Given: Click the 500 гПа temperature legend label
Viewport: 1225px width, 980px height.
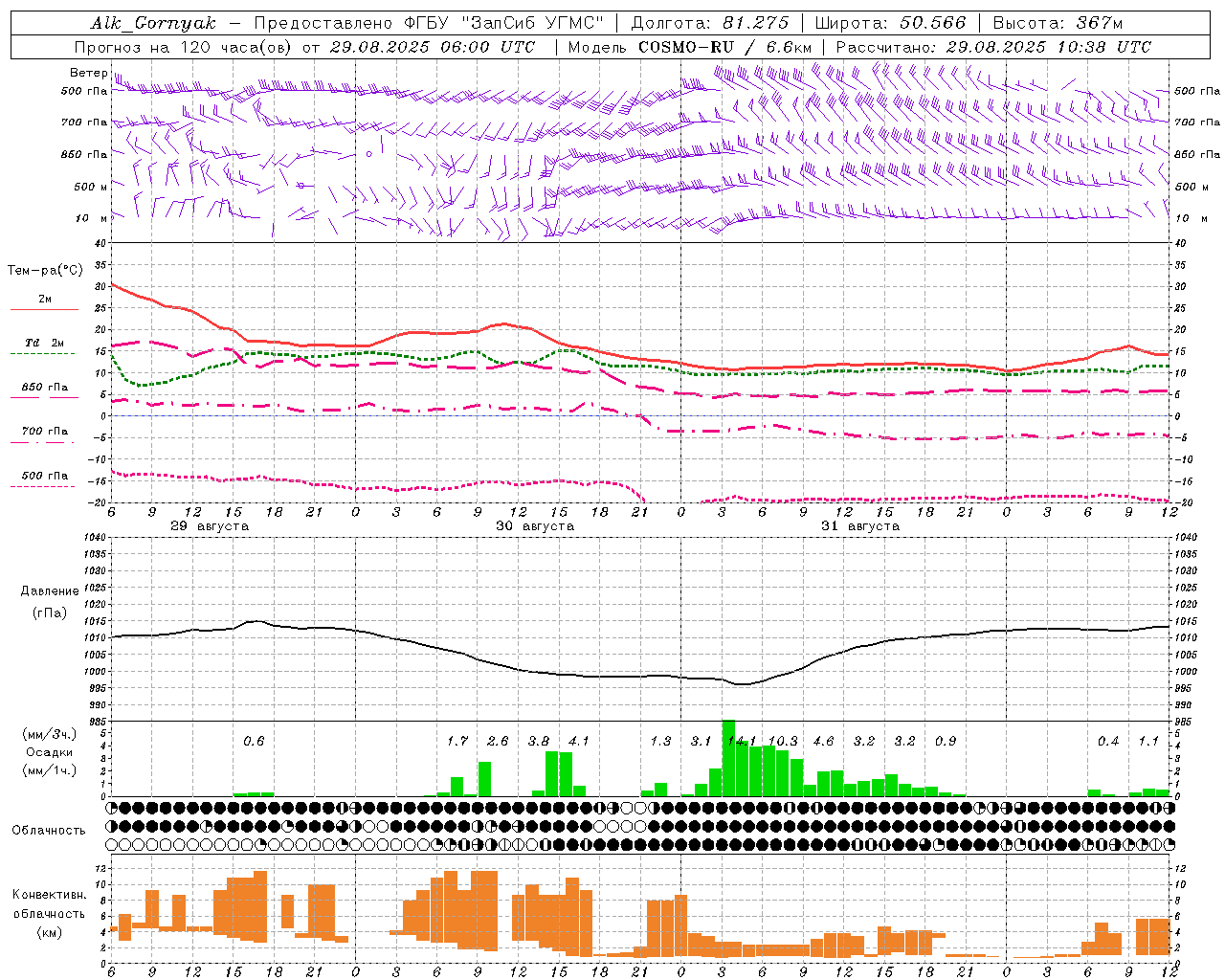Looking at the screenshot, I should (44, 476).
